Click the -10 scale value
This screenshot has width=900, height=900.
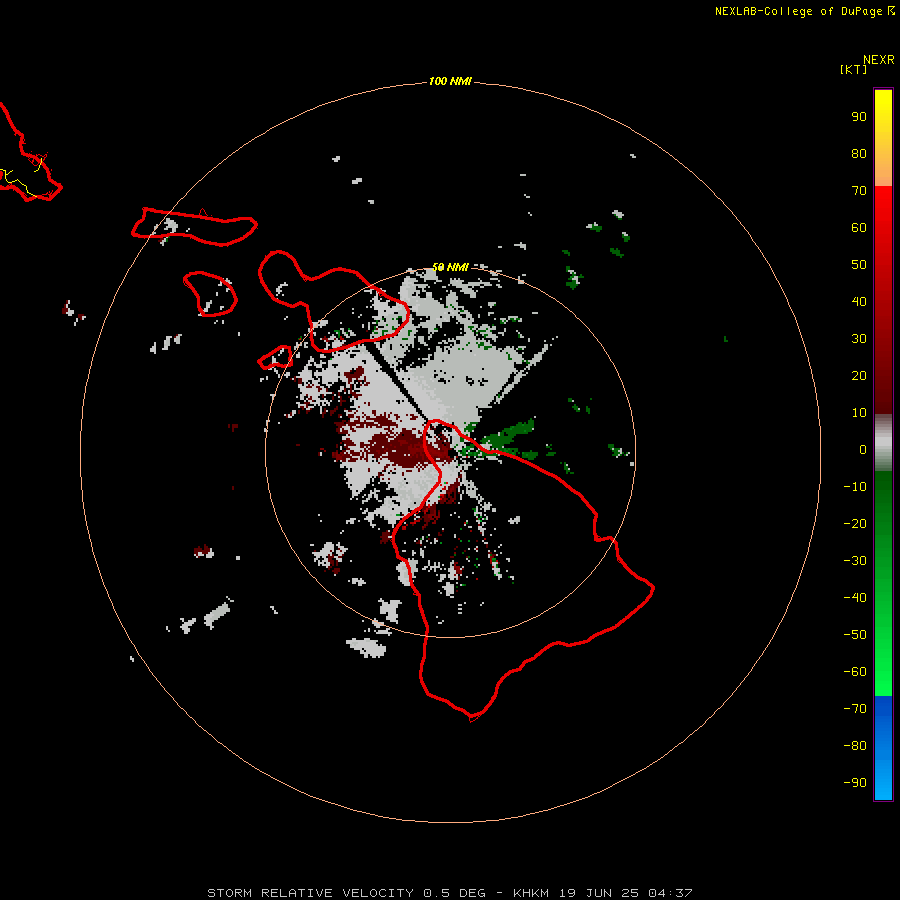pyautogui.click(x=855, y=487)
